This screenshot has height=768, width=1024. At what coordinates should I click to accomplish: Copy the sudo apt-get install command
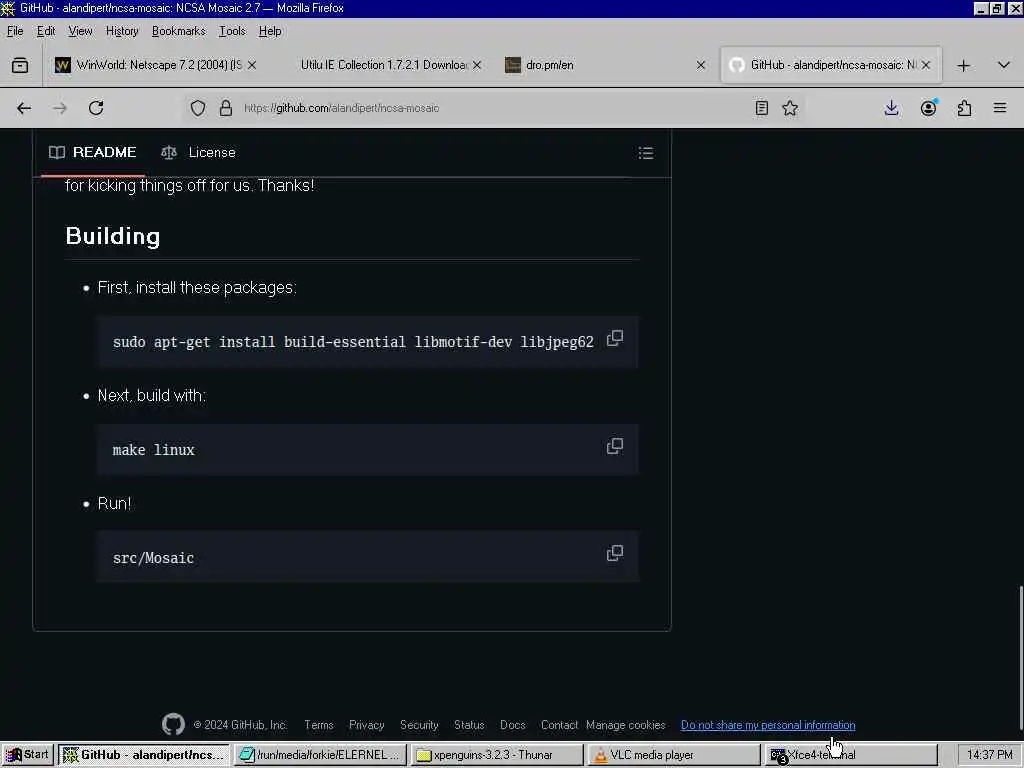pyautogui.click(x=615, y=339)
